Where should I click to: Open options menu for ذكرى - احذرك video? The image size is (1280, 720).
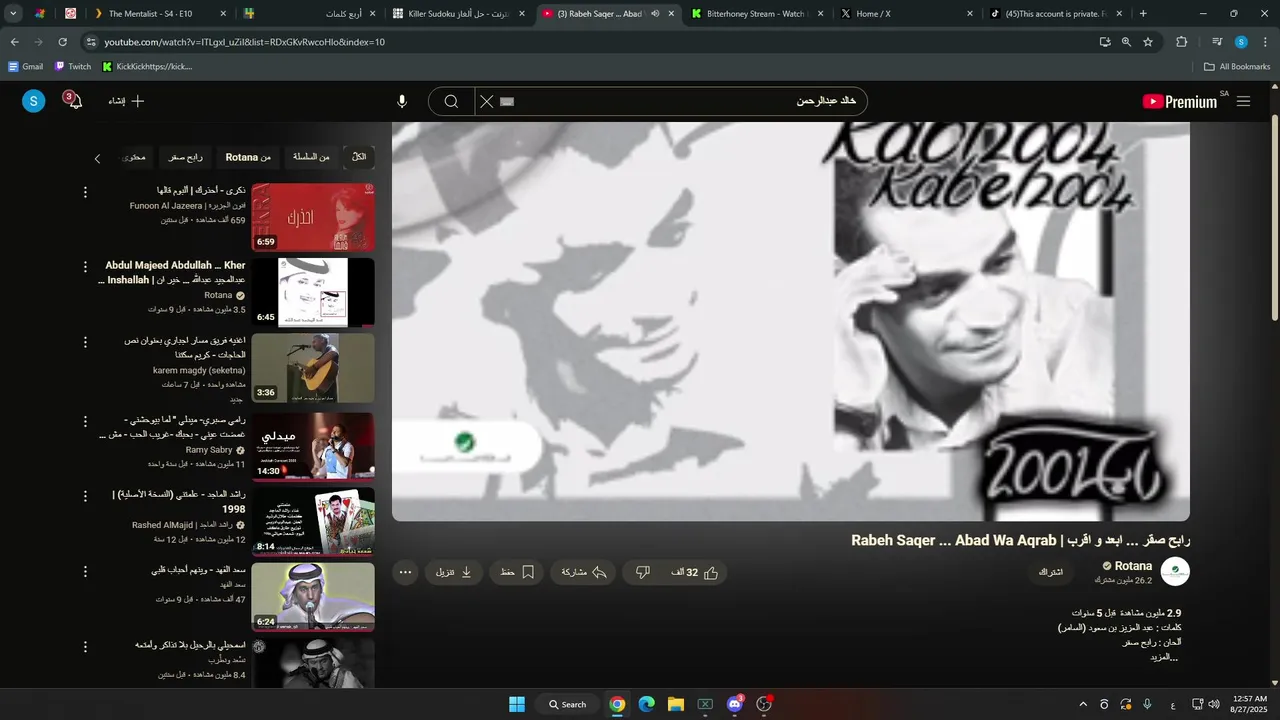[x=85, y=192]
